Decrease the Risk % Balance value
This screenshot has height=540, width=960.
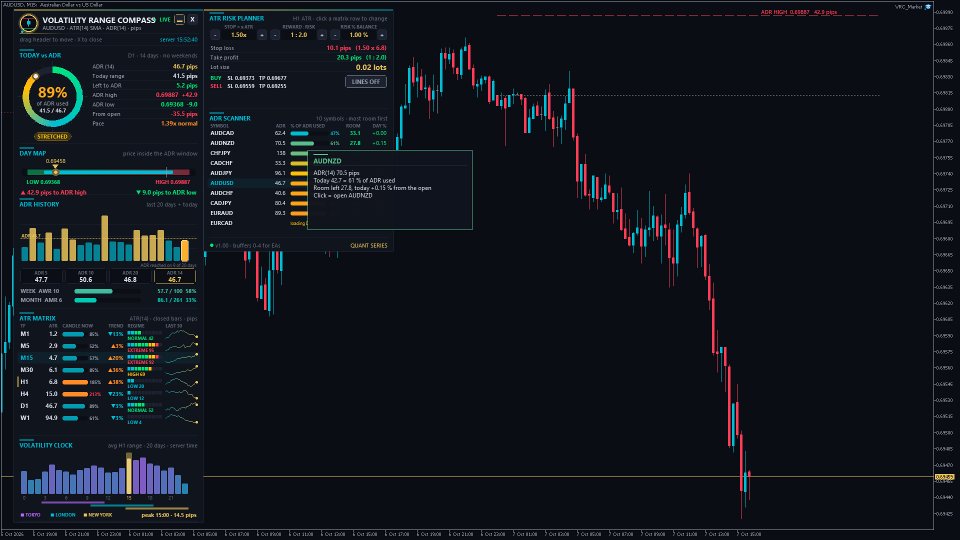click(x=335, y=35)
